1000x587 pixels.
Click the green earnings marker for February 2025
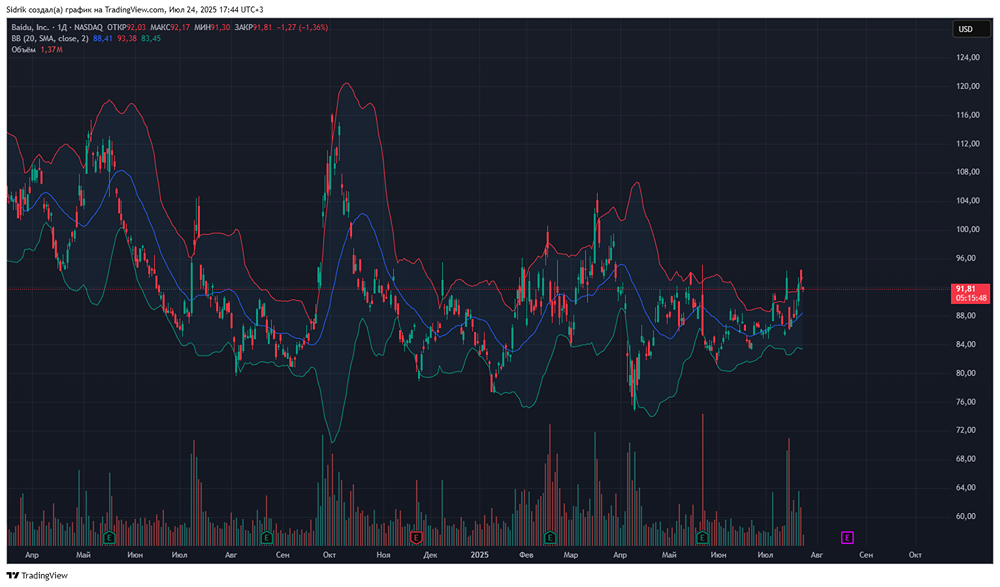tap(550, 538)
